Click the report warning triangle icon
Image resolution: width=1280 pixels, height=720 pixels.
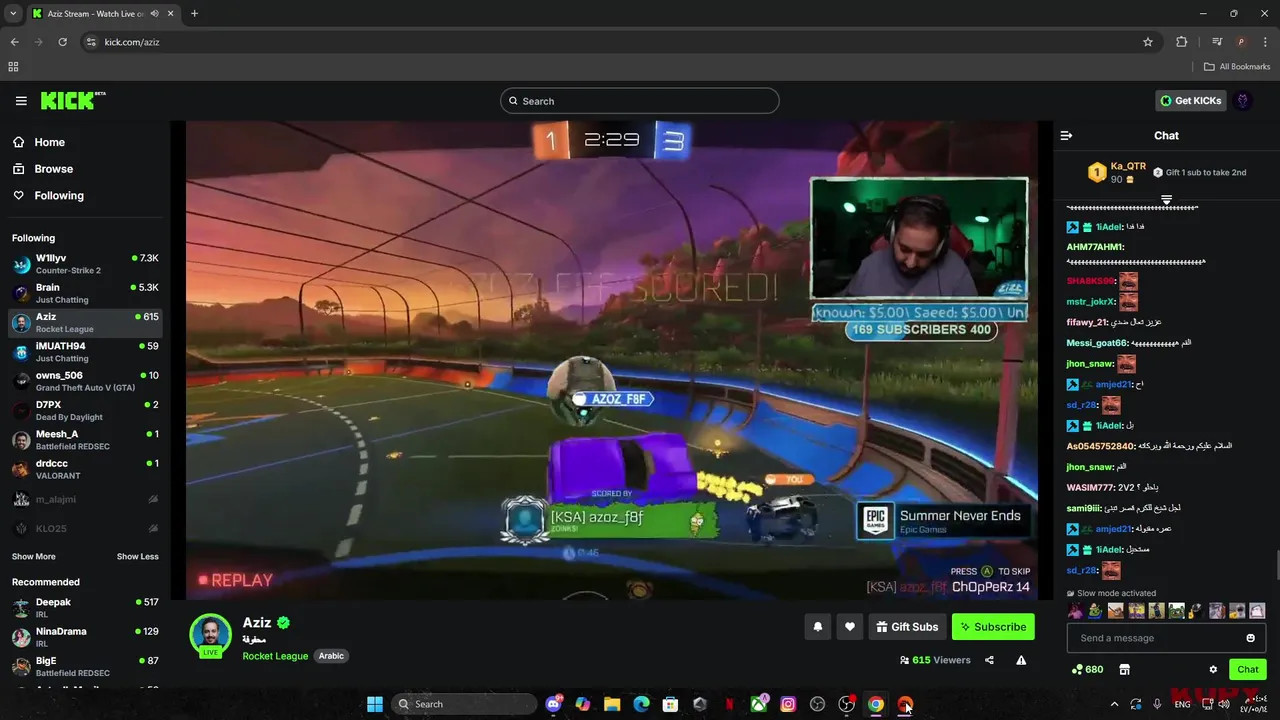pos(1021,660)
